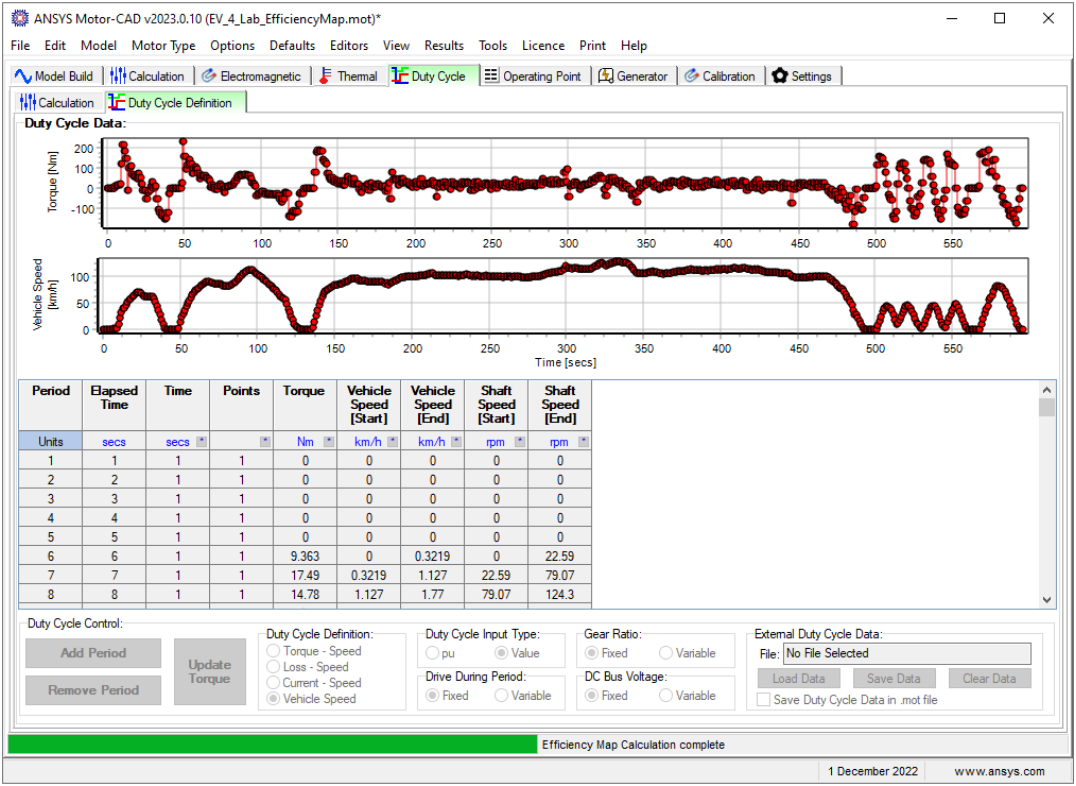This screenshot has width=1076, height=786.
Task: Click the Torque column header
Action: point(305,405)
